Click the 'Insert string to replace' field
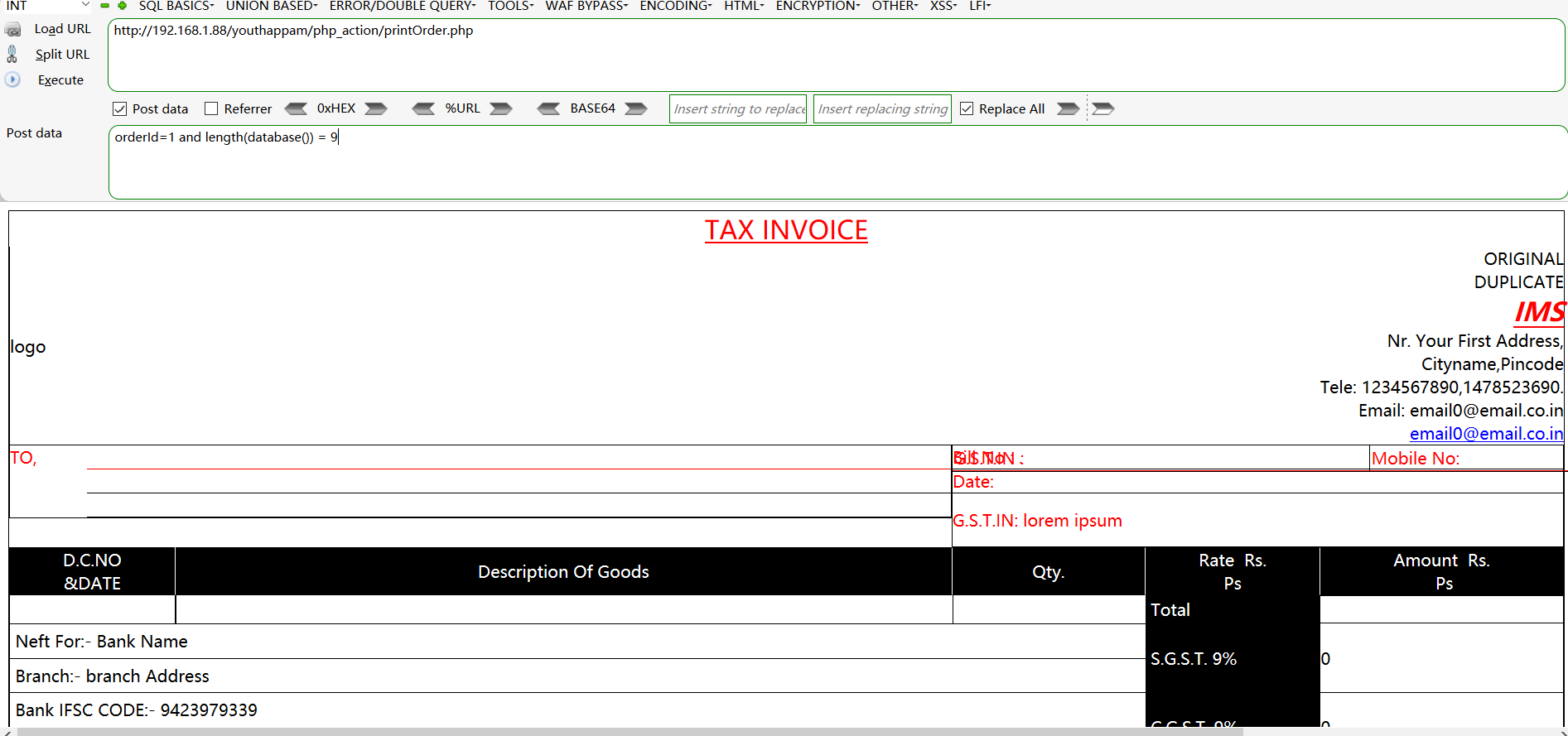 (x=738, y=108)
